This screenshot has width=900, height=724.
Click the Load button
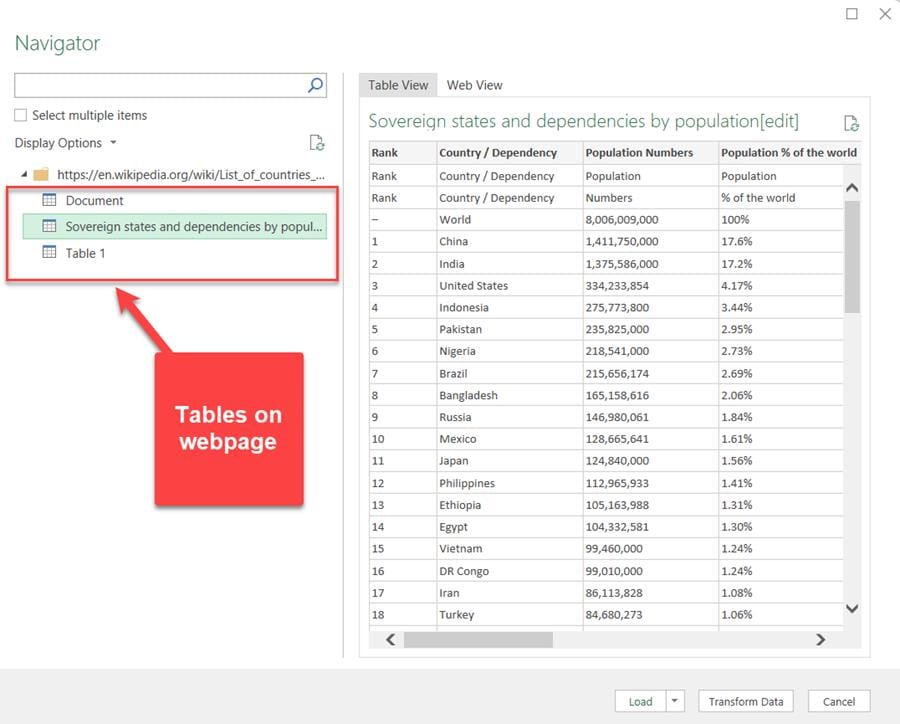pyautogui.click(x=640, y=701)
